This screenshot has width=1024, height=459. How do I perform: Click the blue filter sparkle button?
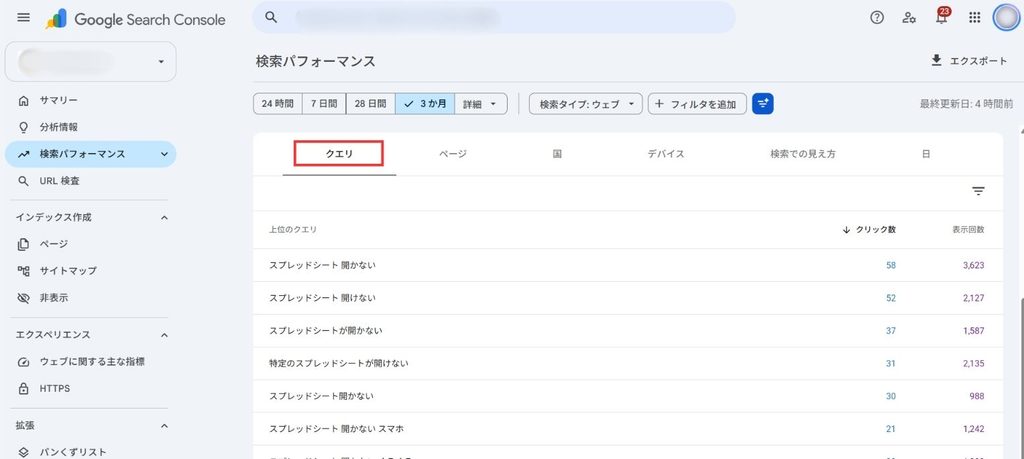(763, 103)
